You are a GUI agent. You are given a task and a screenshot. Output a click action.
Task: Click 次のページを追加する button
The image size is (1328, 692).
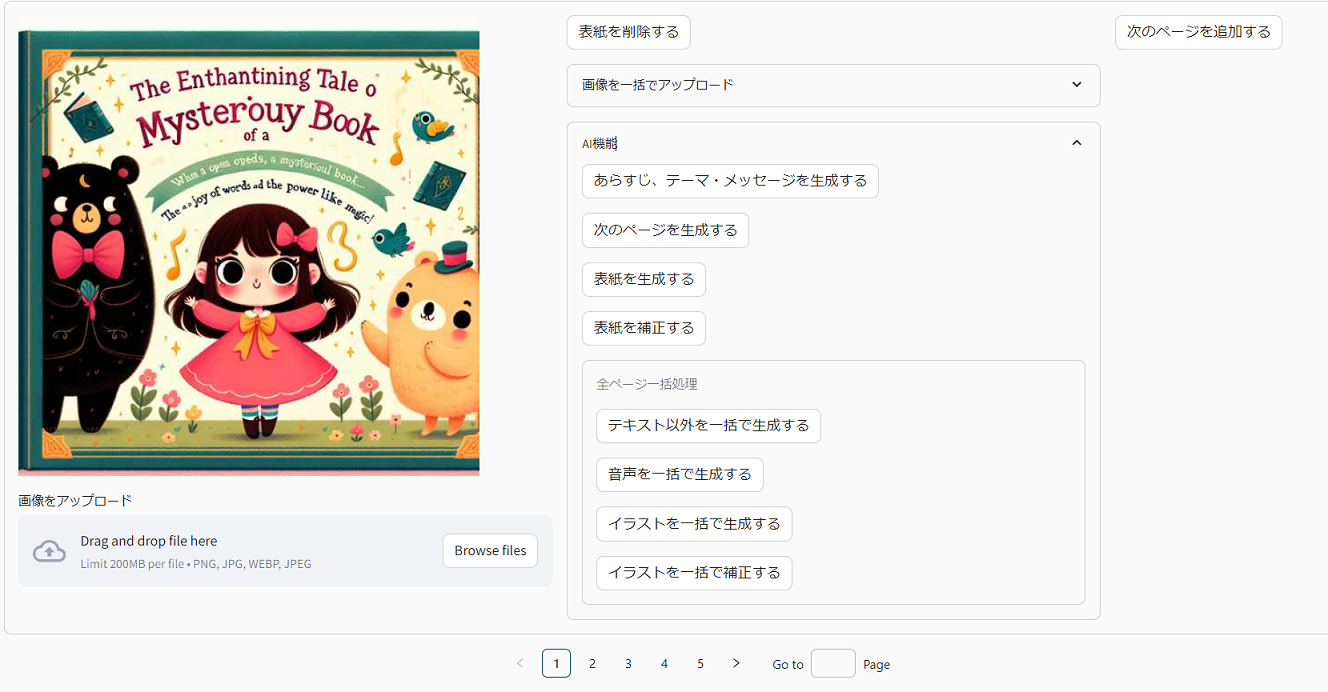coord(1198,32)
